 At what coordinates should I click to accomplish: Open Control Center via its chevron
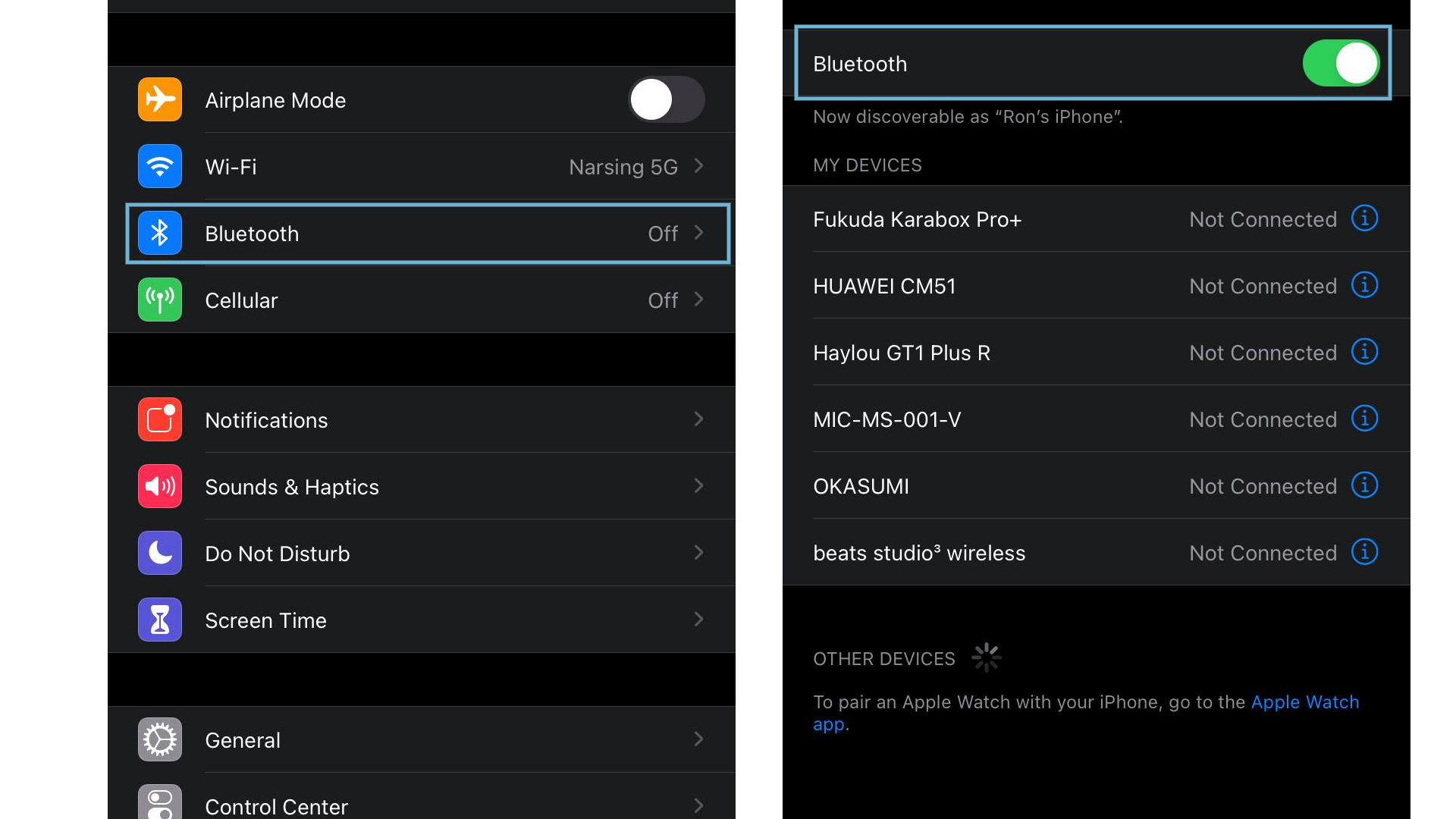tap(699, 805)
